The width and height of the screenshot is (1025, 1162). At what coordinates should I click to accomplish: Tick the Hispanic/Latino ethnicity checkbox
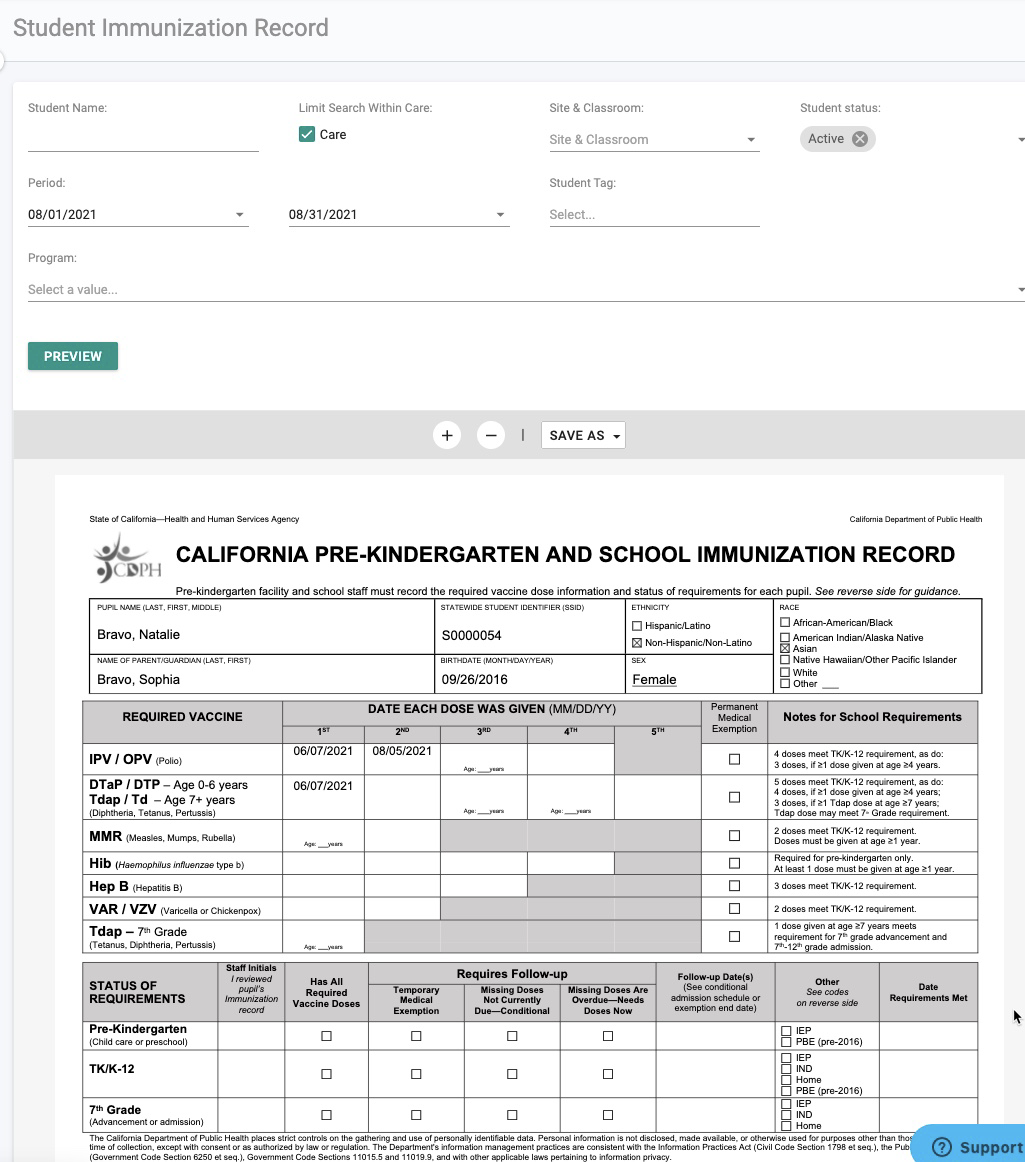[x=637, y=626]
